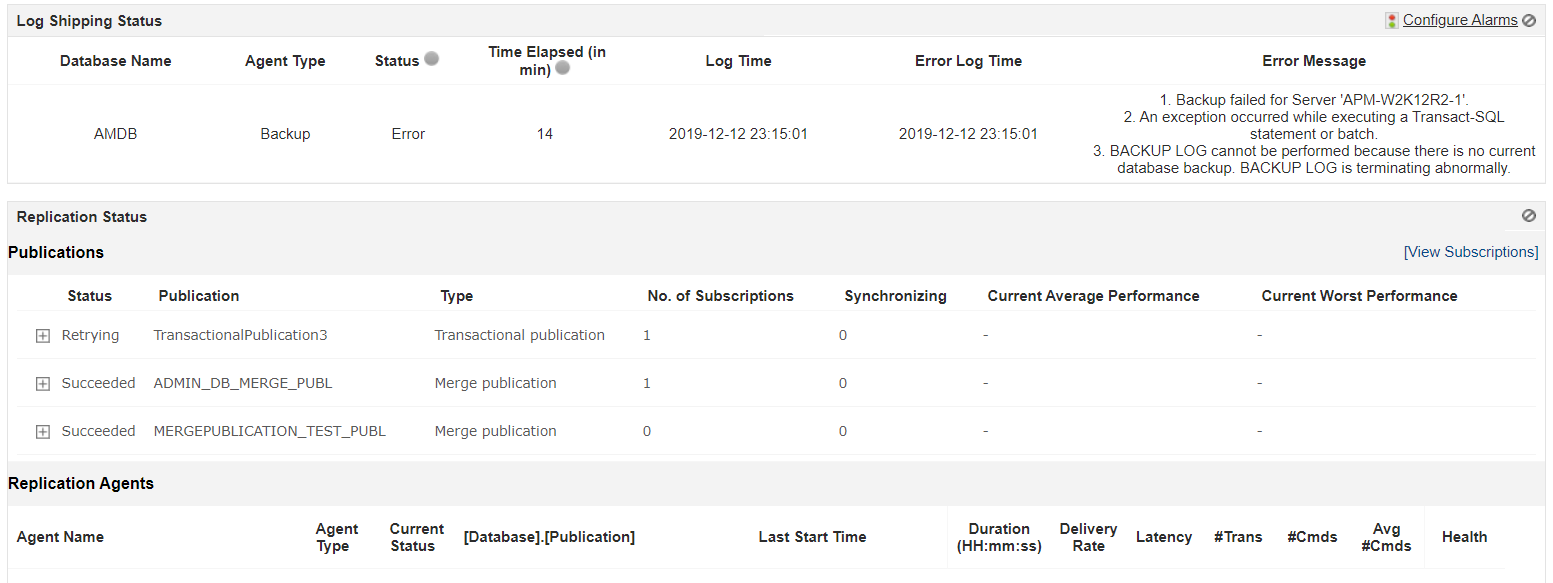
Task: Click the disable icon beside Configure Alarms
Action: [1529, 20]
